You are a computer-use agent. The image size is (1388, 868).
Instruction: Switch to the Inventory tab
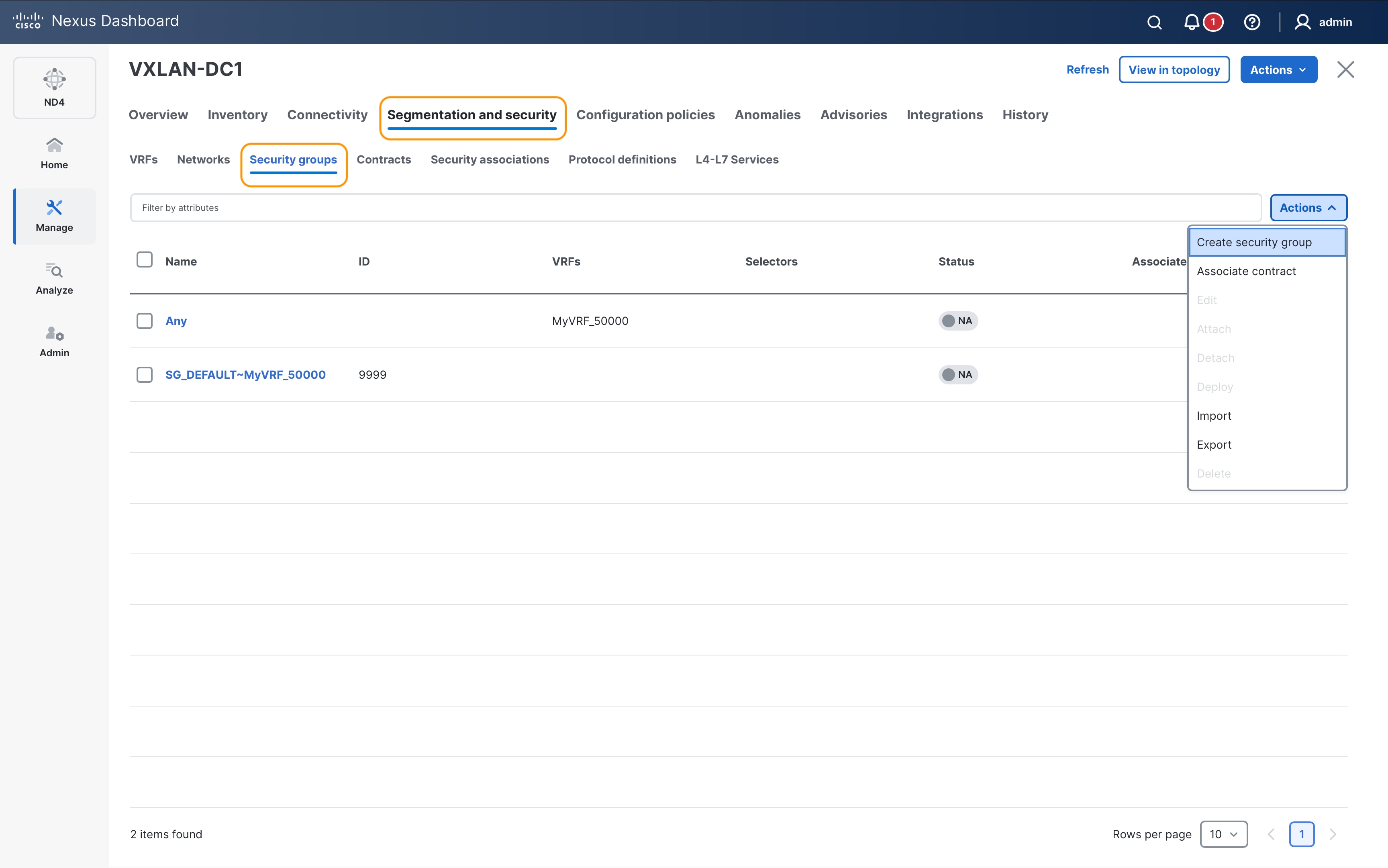coord(238,115)
